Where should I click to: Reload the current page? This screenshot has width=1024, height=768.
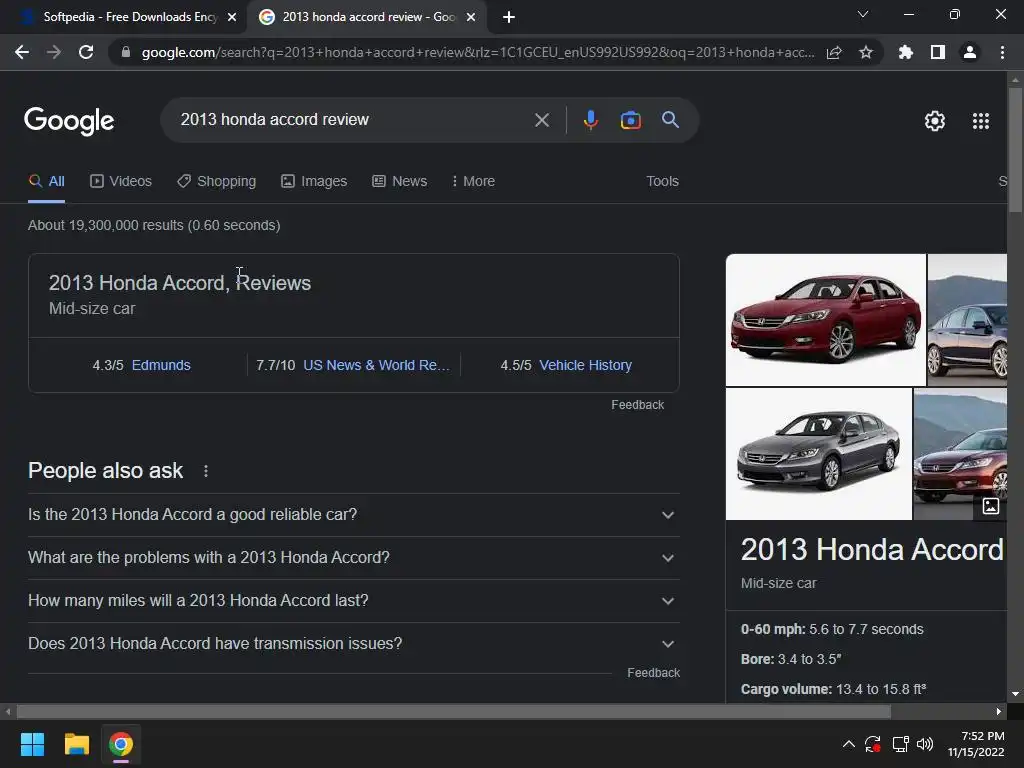click(86, 52)
